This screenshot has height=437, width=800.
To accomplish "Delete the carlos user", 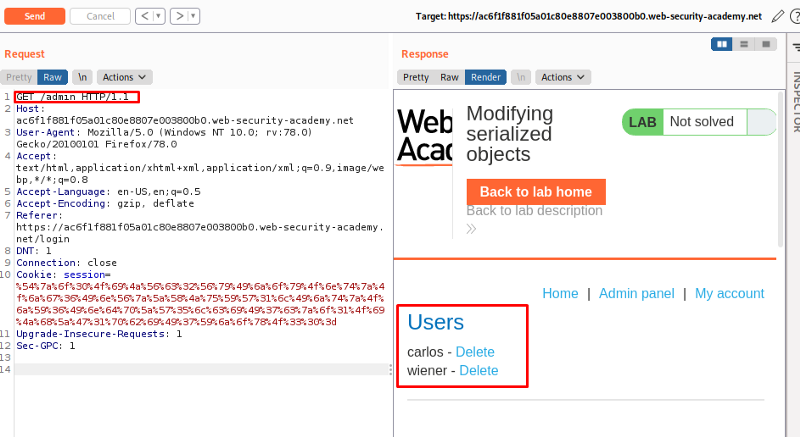I will (x=475, y=352).
